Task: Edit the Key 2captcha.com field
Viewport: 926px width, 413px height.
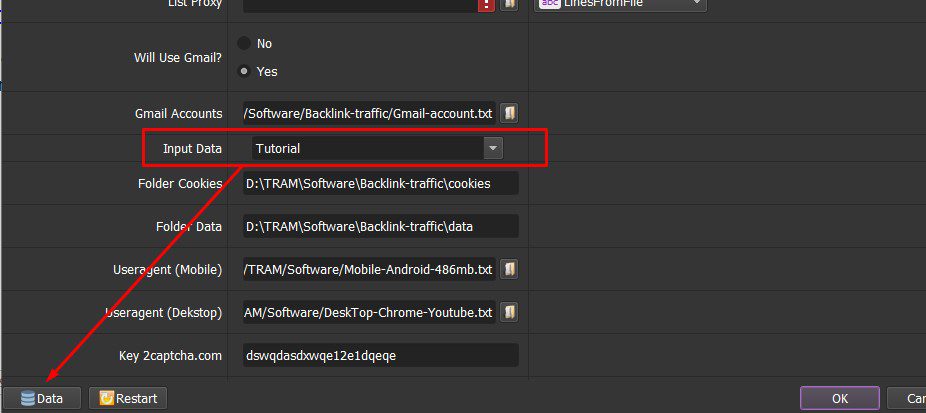Action: (381, 355)
